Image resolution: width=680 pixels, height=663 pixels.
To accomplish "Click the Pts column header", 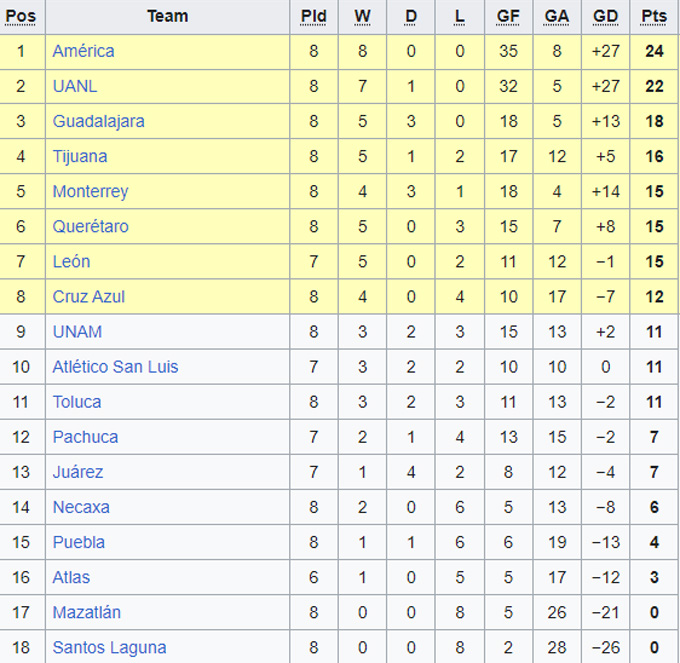I will pos(654,16).
